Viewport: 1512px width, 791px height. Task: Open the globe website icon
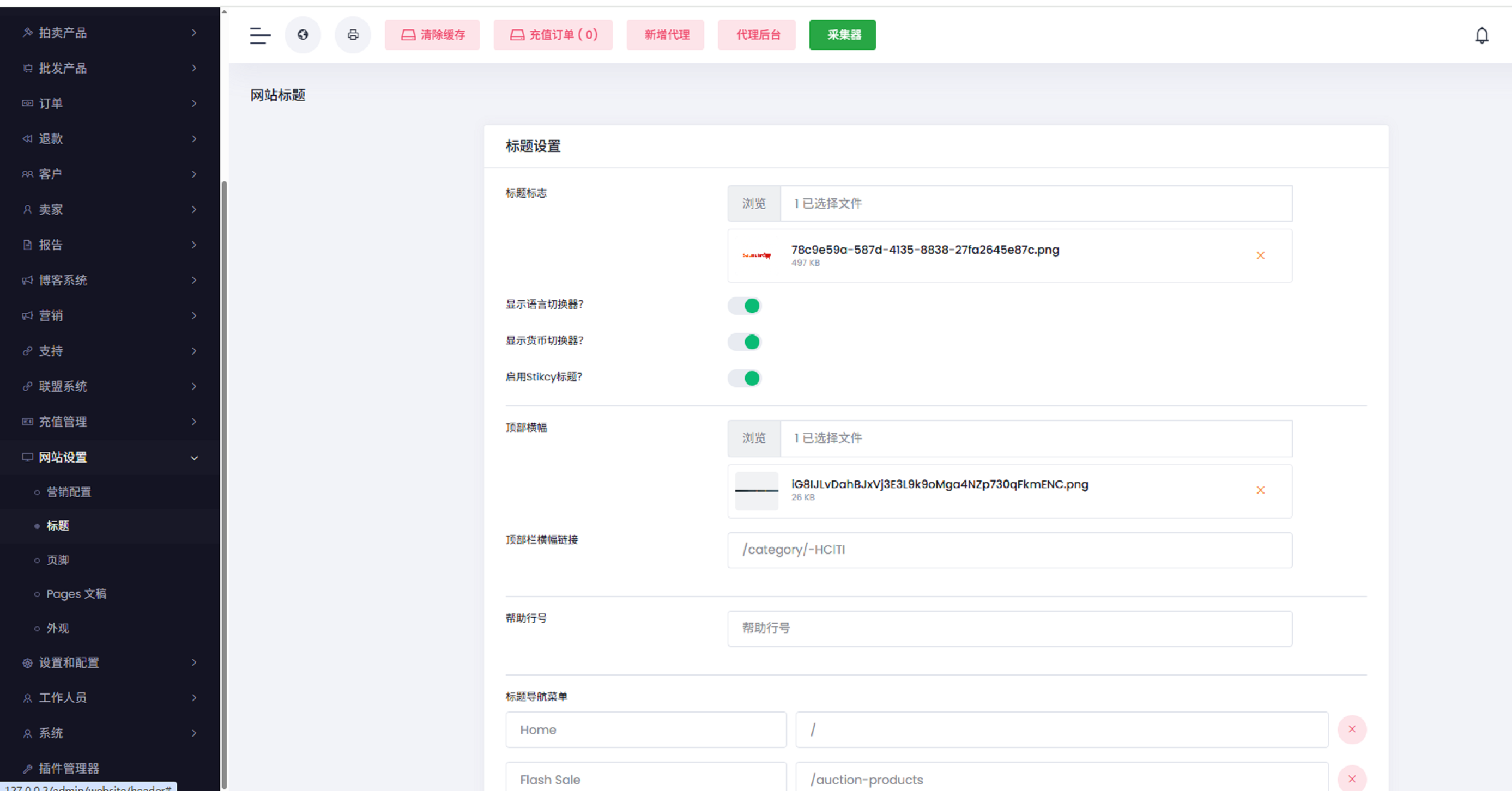(303, 35)
